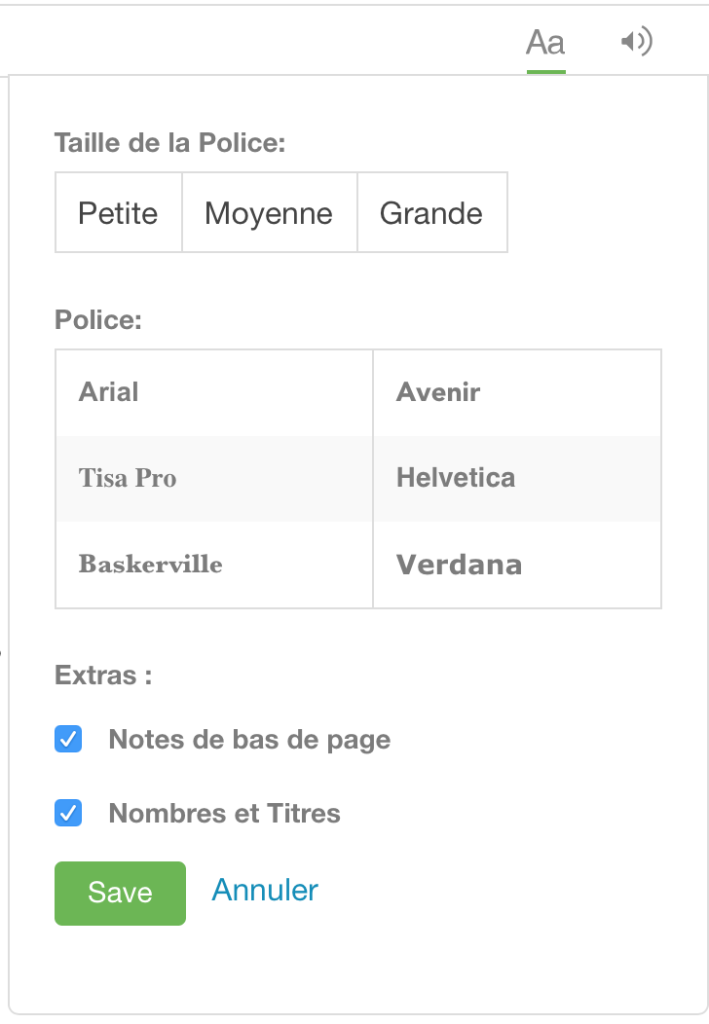
Task: Click the green underline under the Aa icon
Action: (x=544, y=68)
